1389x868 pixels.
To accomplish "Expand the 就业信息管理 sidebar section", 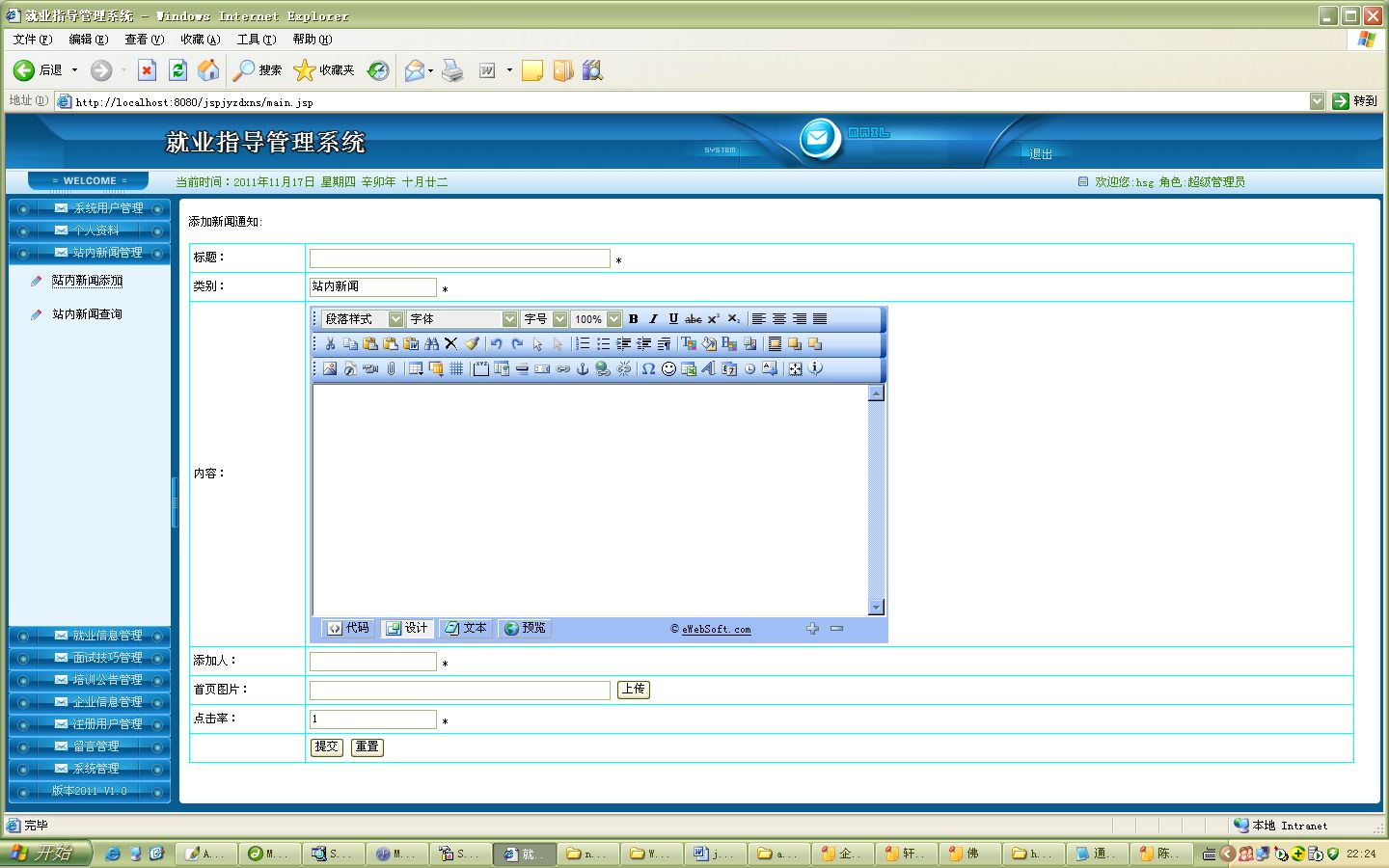I will (90, 636).
